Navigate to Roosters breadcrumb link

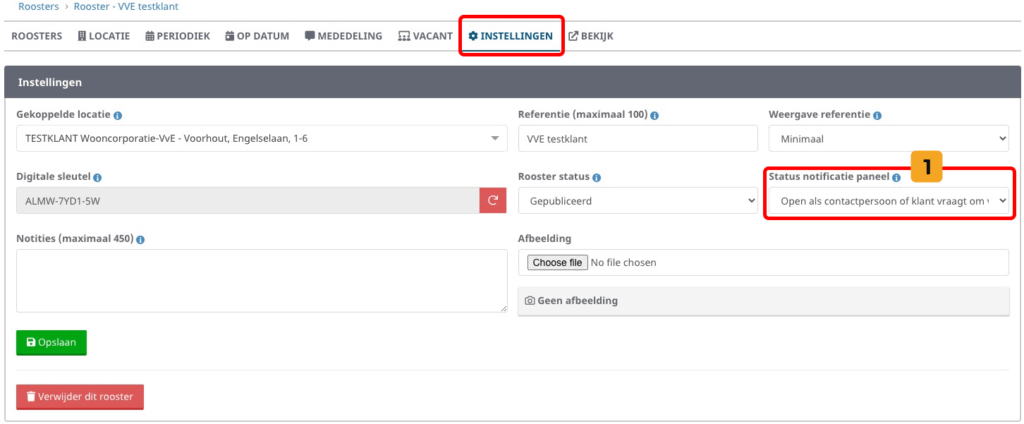pos(38,6)
